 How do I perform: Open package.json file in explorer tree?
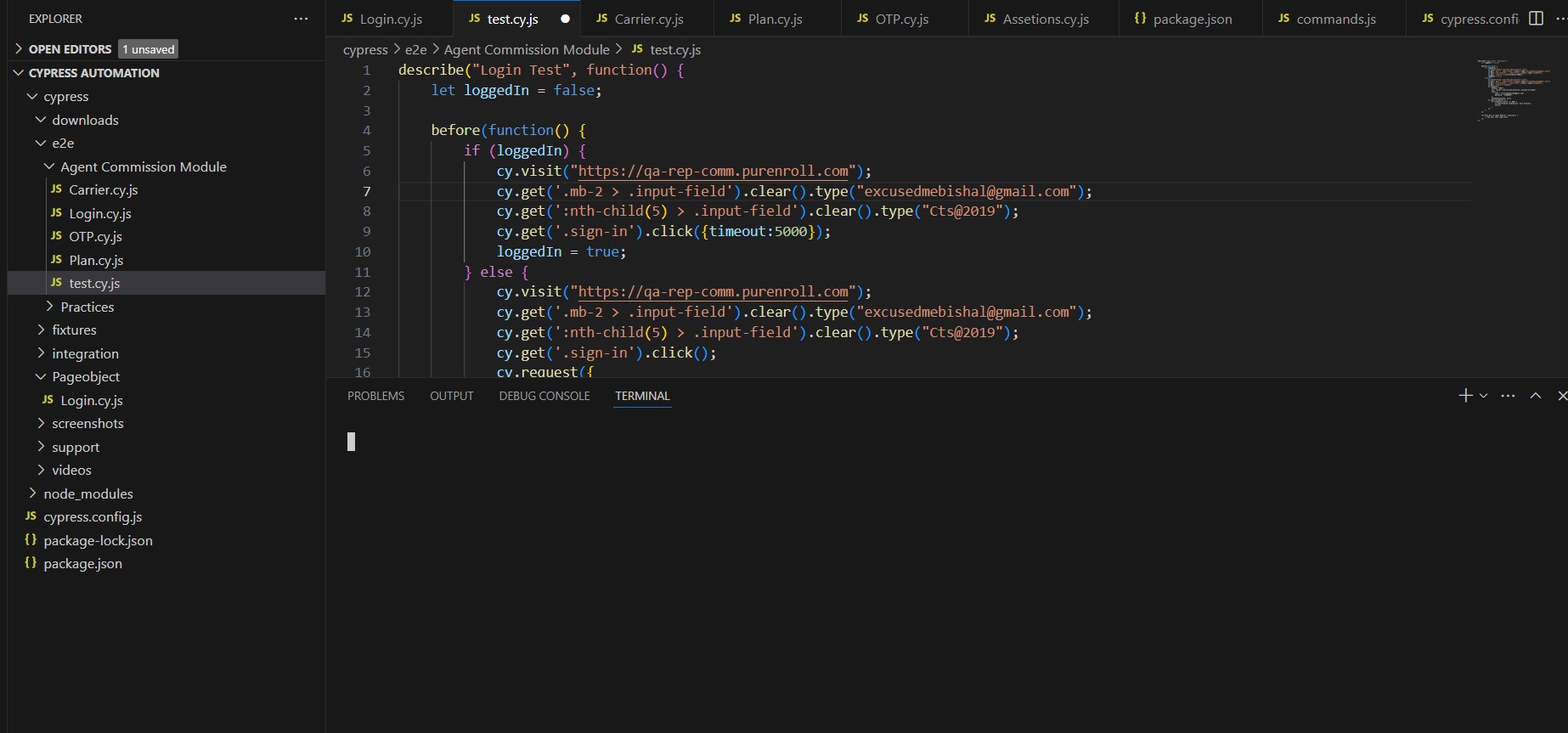pos(82,564)
